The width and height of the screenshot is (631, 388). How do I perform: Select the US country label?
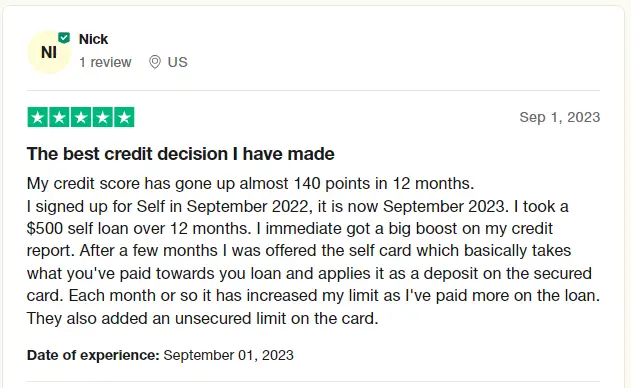pos(177,62)
